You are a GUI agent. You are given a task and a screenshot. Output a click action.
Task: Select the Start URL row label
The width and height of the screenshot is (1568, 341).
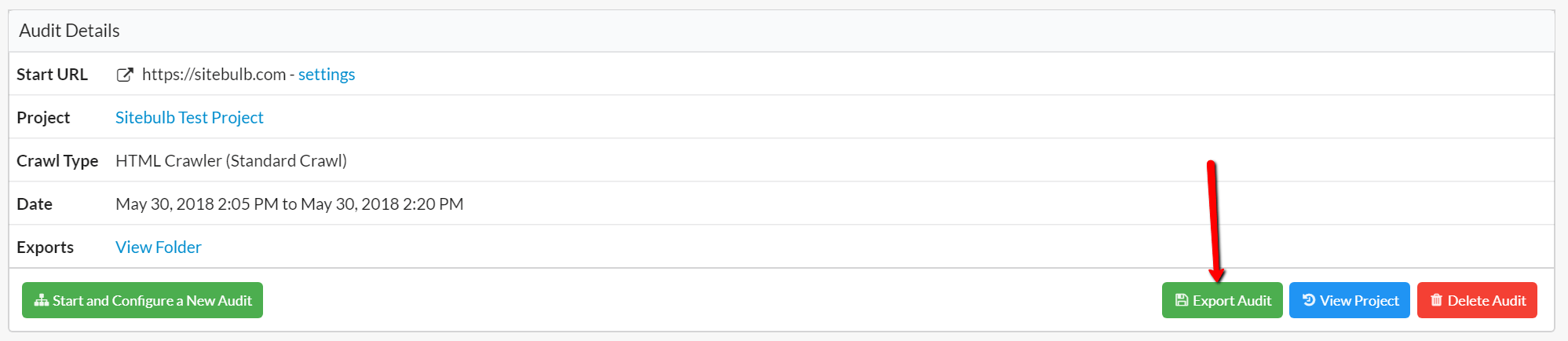(52, 75)
